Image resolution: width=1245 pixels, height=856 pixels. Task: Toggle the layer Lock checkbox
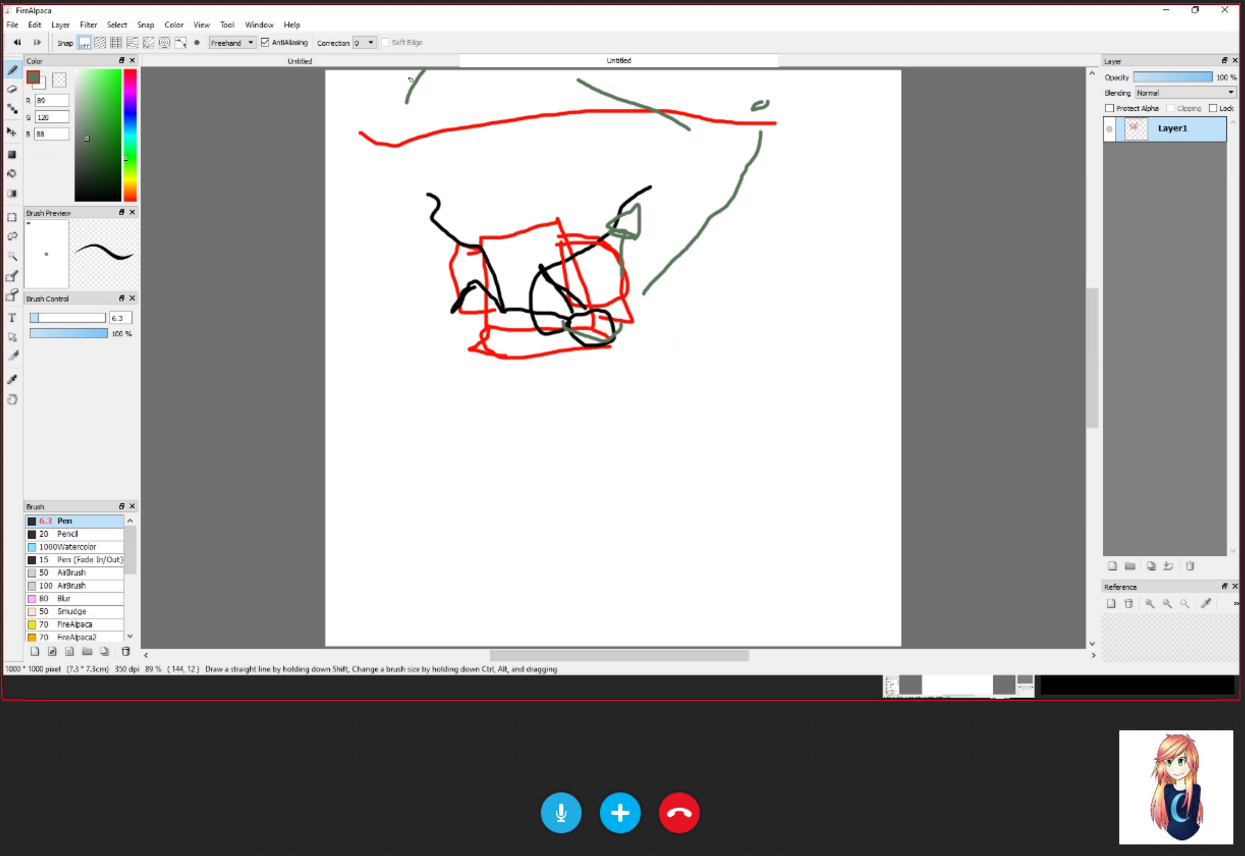(x=1213, y=108)
